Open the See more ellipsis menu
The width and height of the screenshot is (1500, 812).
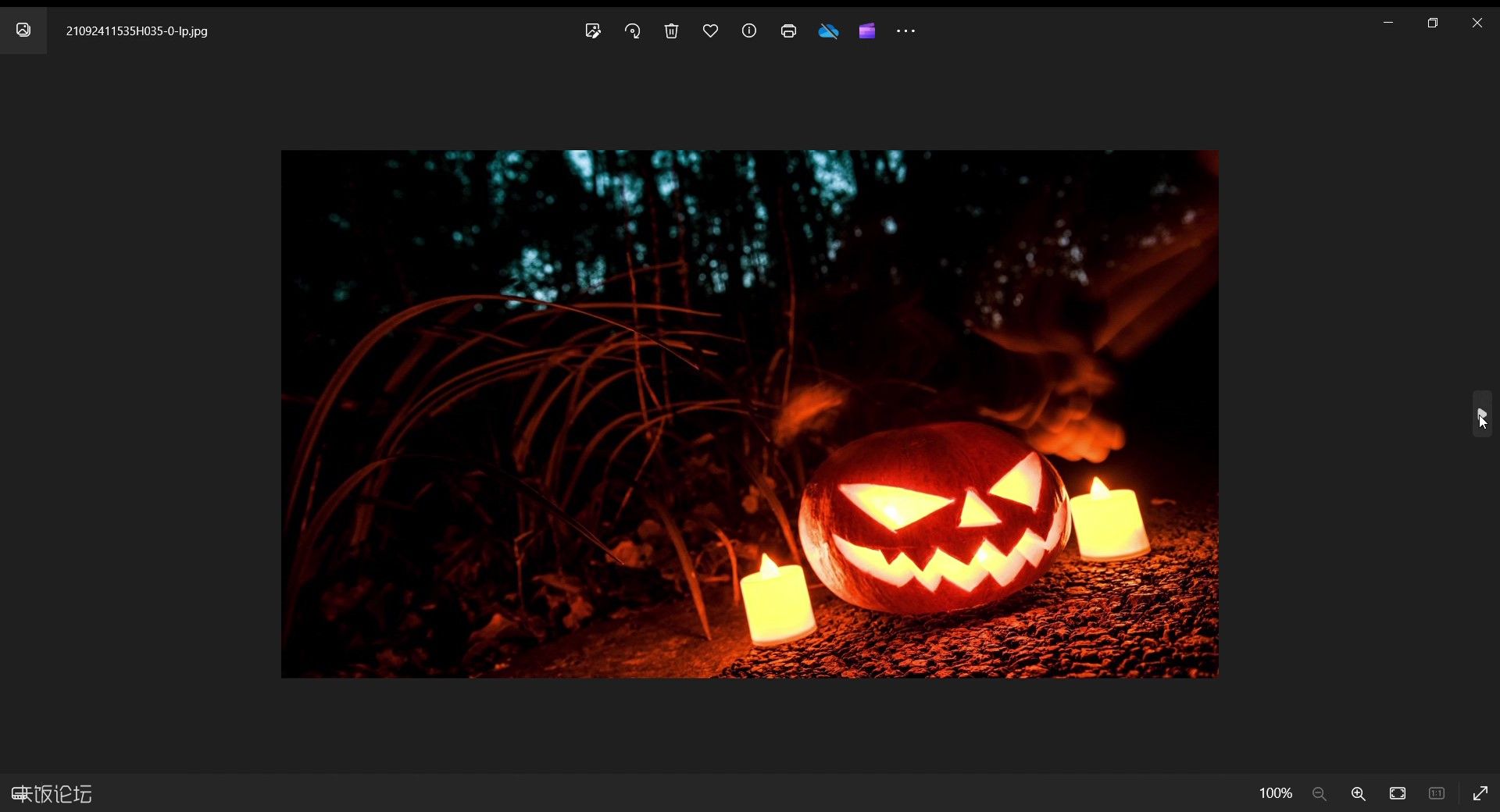click(x=905, y=31)
